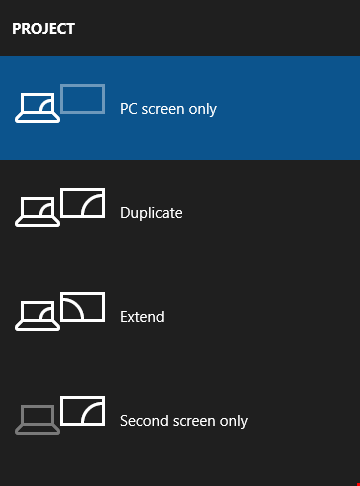This screenshot has width=360, height=486.
Task: Click the laptop icon in the Duplicate row
Action: click(37, 212)
